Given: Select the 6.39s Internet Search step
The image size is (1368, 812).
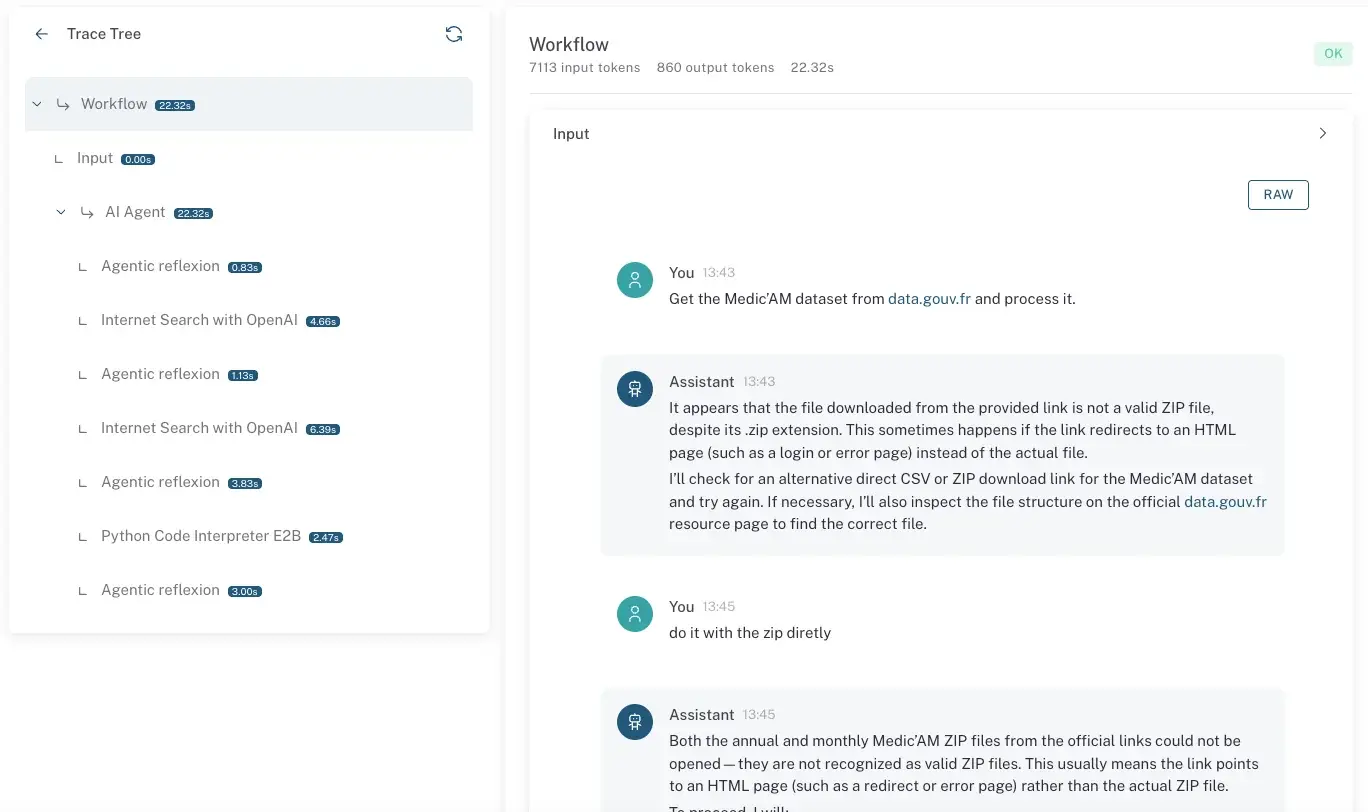Looking at the screenshot, I should (199, 428).
